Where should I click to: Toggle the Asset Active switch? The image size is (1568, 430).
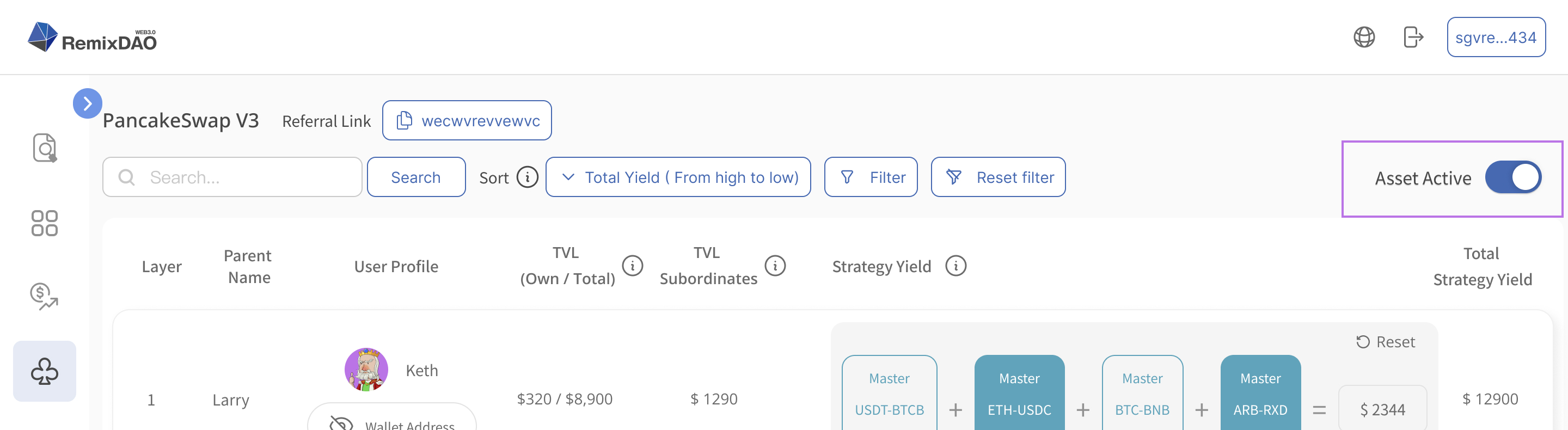[x=1512, y=177]
